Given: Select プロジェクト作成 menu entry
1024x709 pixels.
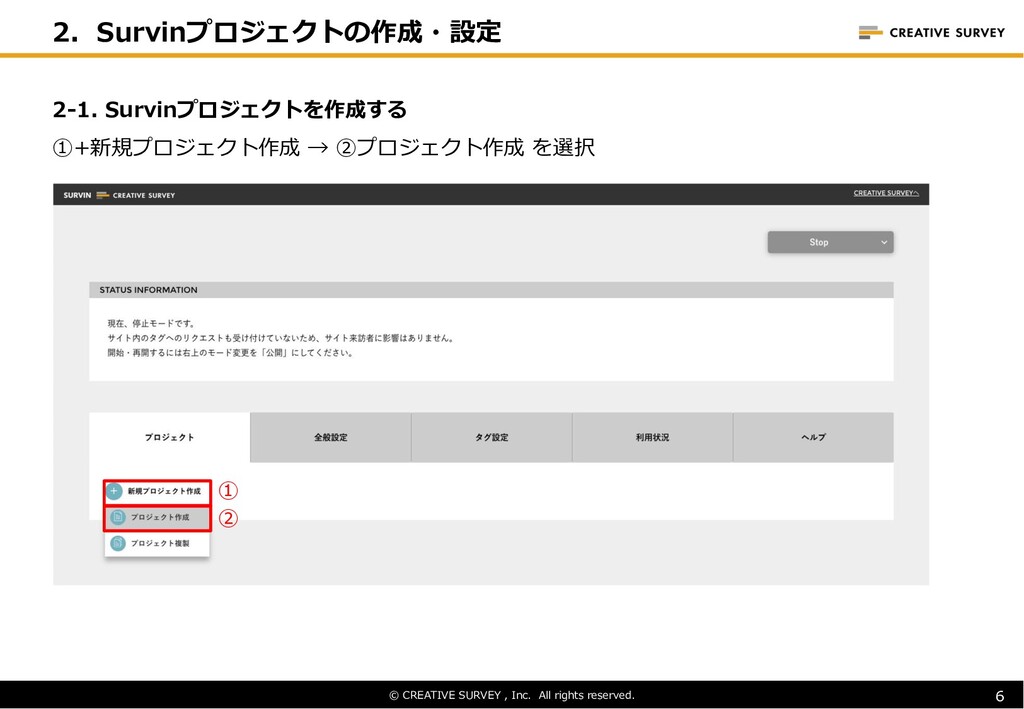Looking at the screenshot, I should (157, 517).
